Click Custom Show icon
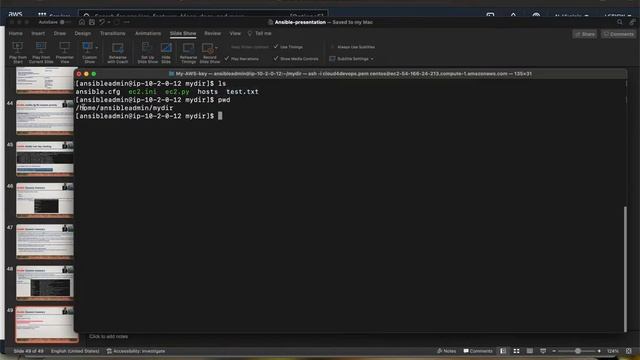640x360 pixels. click(x=87, y=47)
